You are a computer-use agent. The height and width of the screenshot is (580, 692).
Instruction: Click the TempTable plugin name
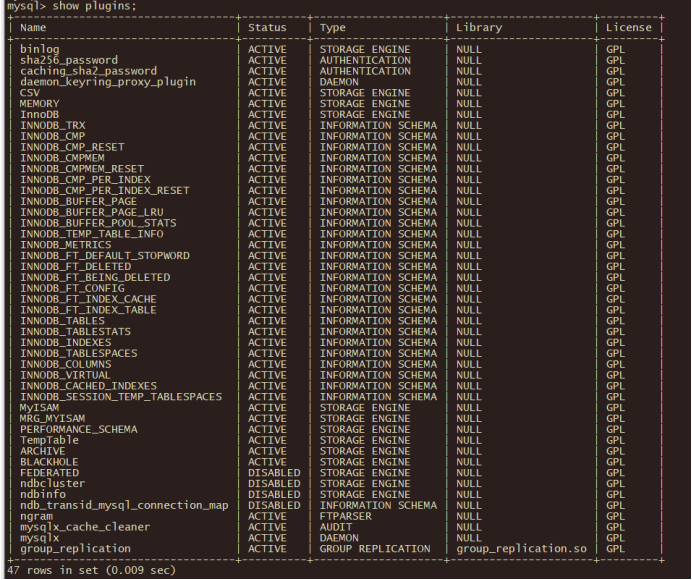[49, 440]
